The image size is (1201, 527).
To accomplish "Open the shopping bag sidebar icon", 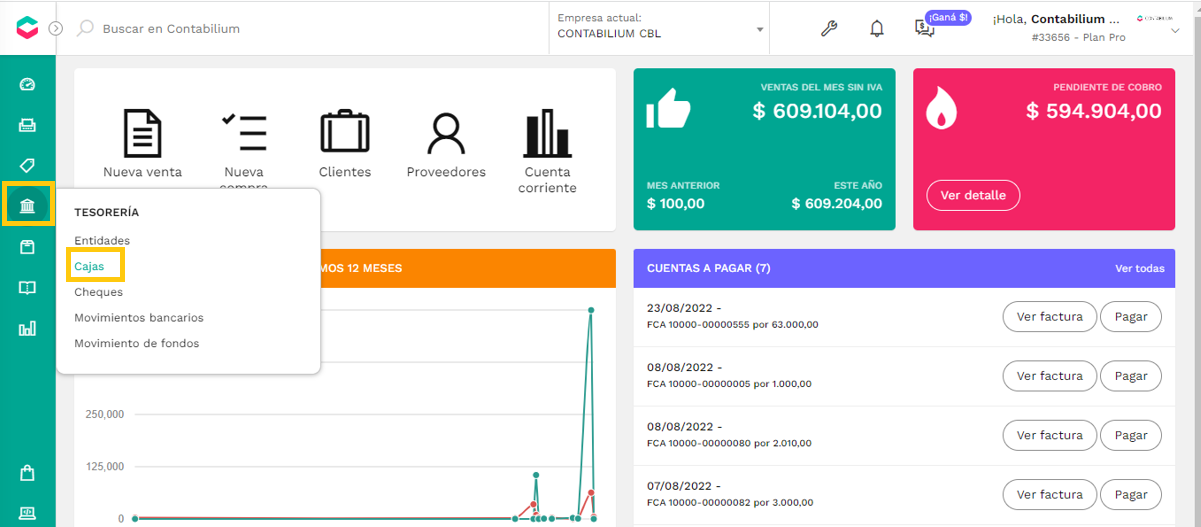I will click(x=27, y=473).
